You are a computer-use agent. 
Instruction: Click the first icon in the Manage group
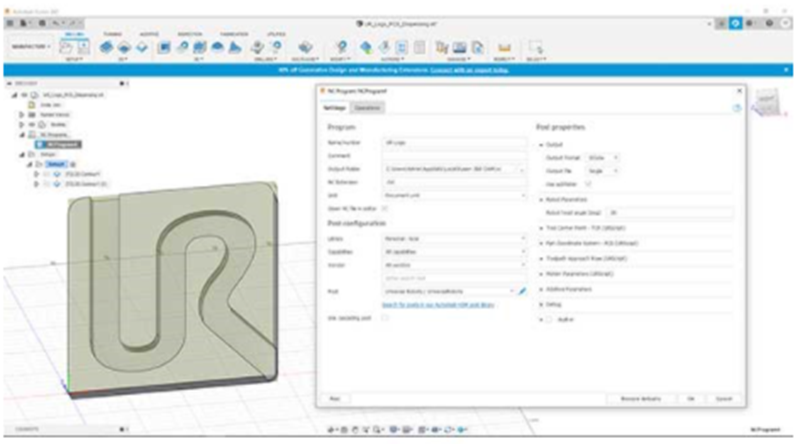pos(442,47)
